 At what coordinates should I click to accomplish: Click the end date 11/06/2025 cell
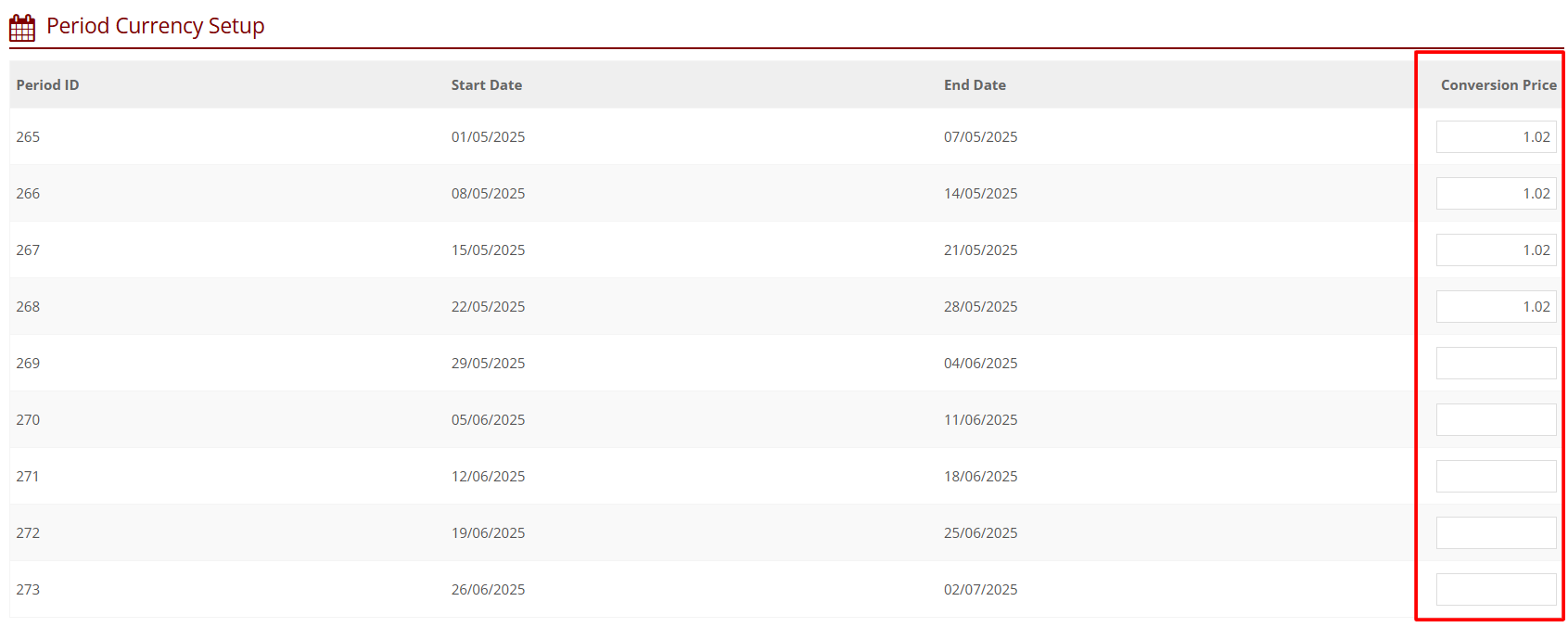click(980, 420)
